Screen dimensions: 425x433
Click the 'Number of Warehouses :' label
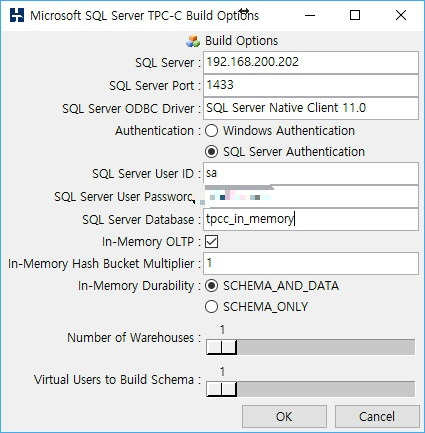134,338
